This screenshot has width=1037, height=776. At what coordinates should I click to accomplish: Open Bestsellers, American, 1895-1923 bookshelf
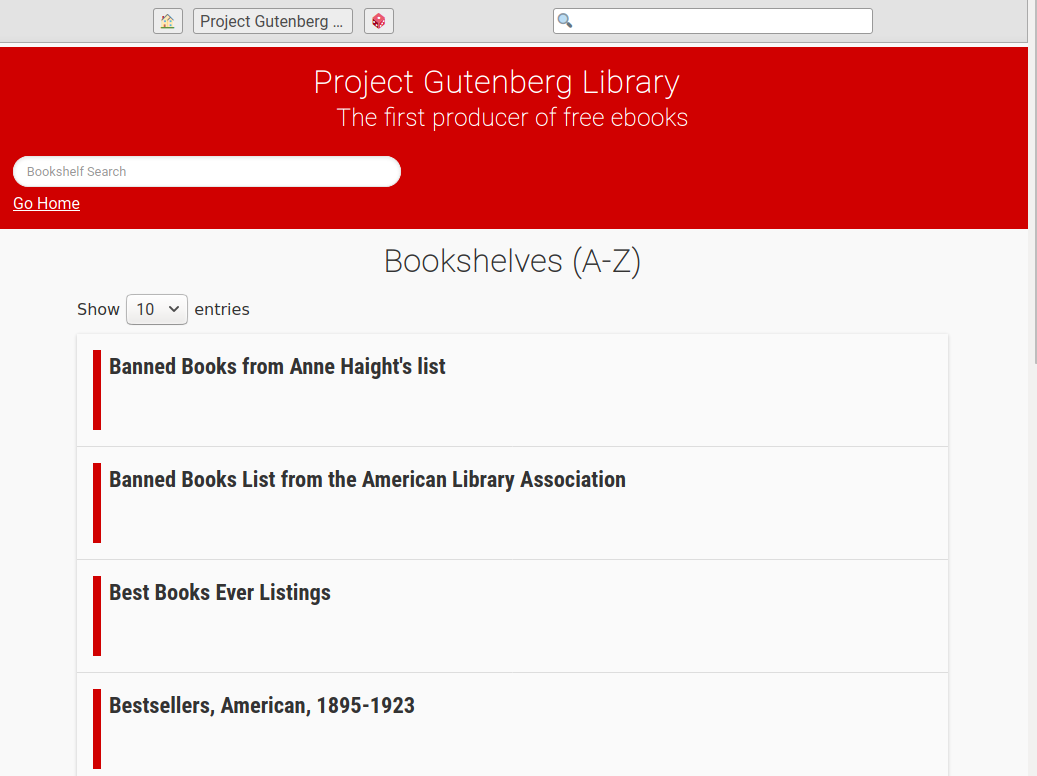tap(262, 706)
